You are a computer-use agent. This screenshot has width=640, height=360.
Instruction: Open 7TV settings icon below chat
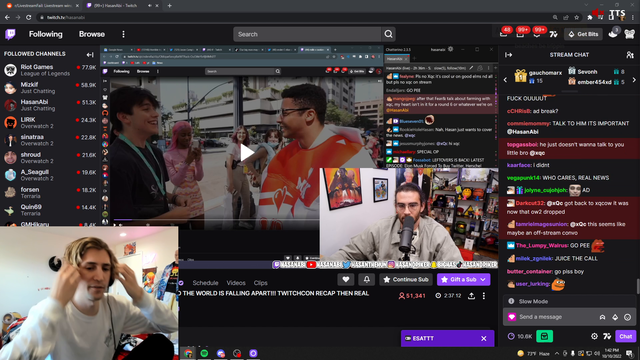(607, 336)
